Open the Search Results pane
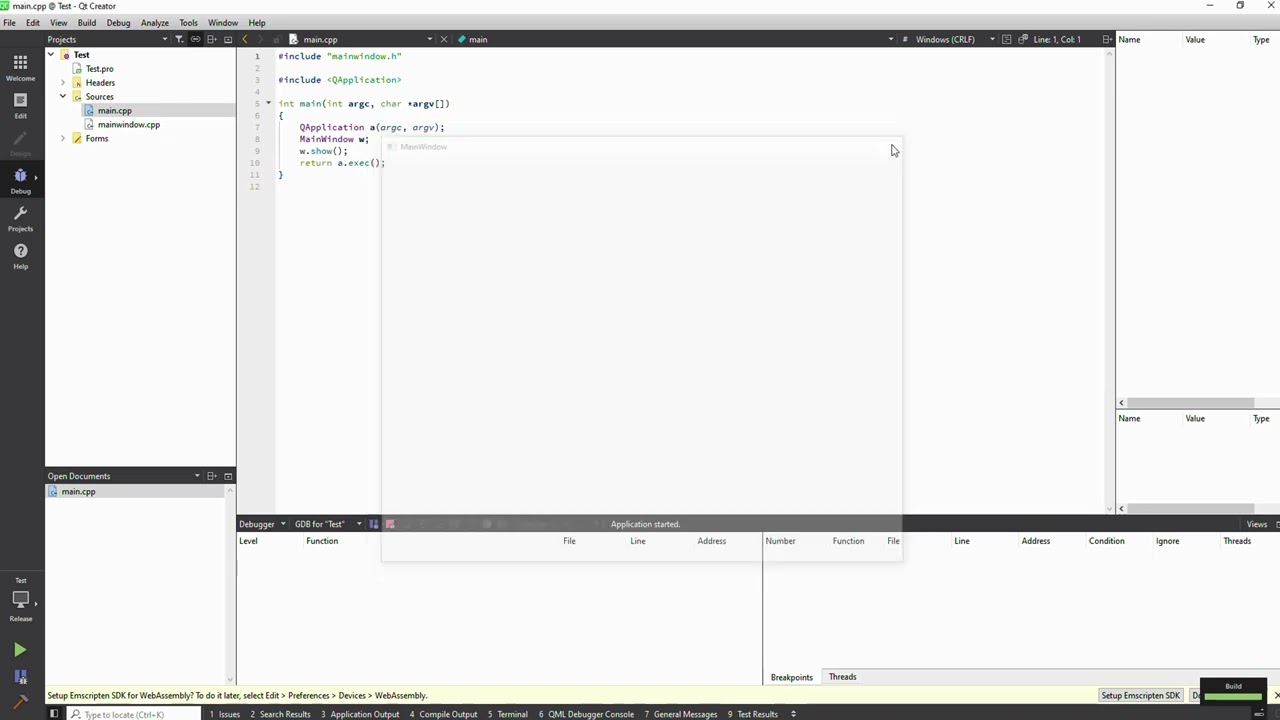The width and height of the screenshot is (1280, 720). pyautogui.click(x=280, y=714)
